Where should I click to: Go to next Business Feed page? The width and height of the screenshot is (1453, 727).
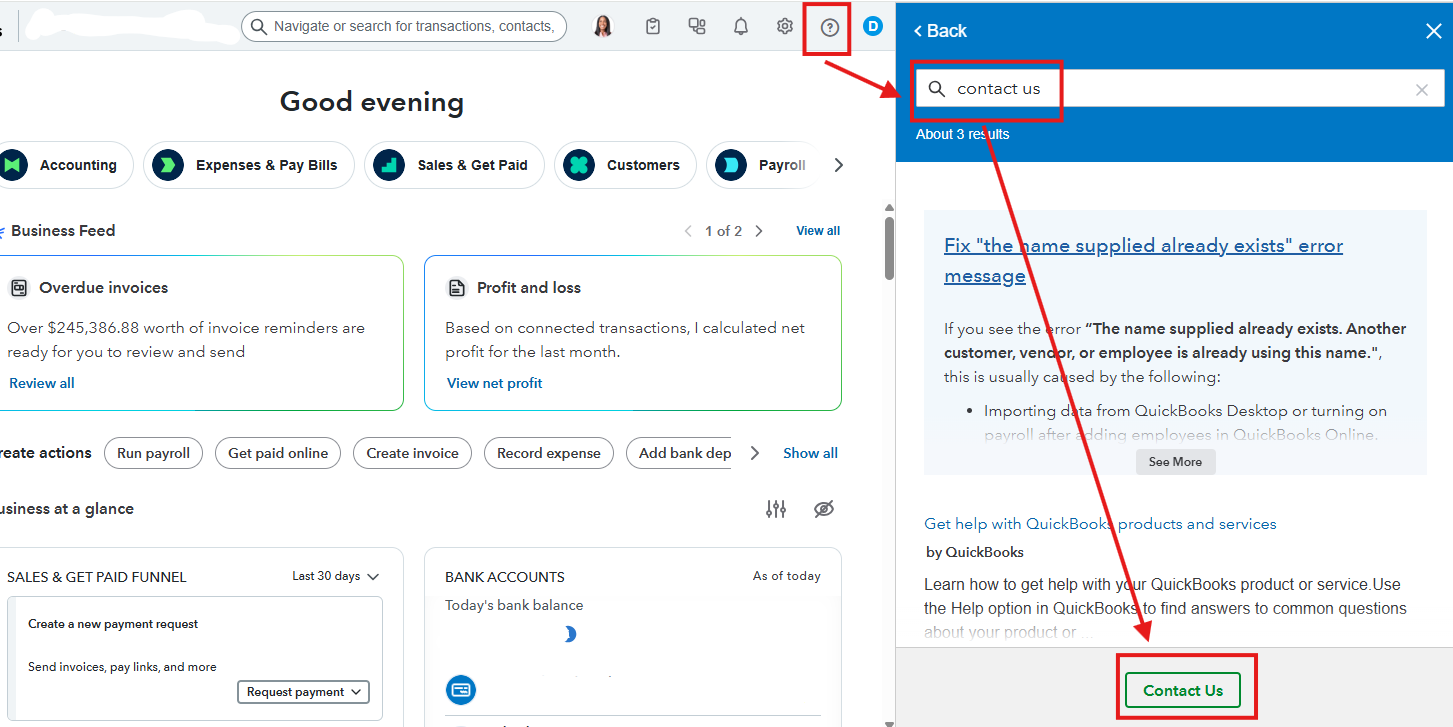[759, 231]
